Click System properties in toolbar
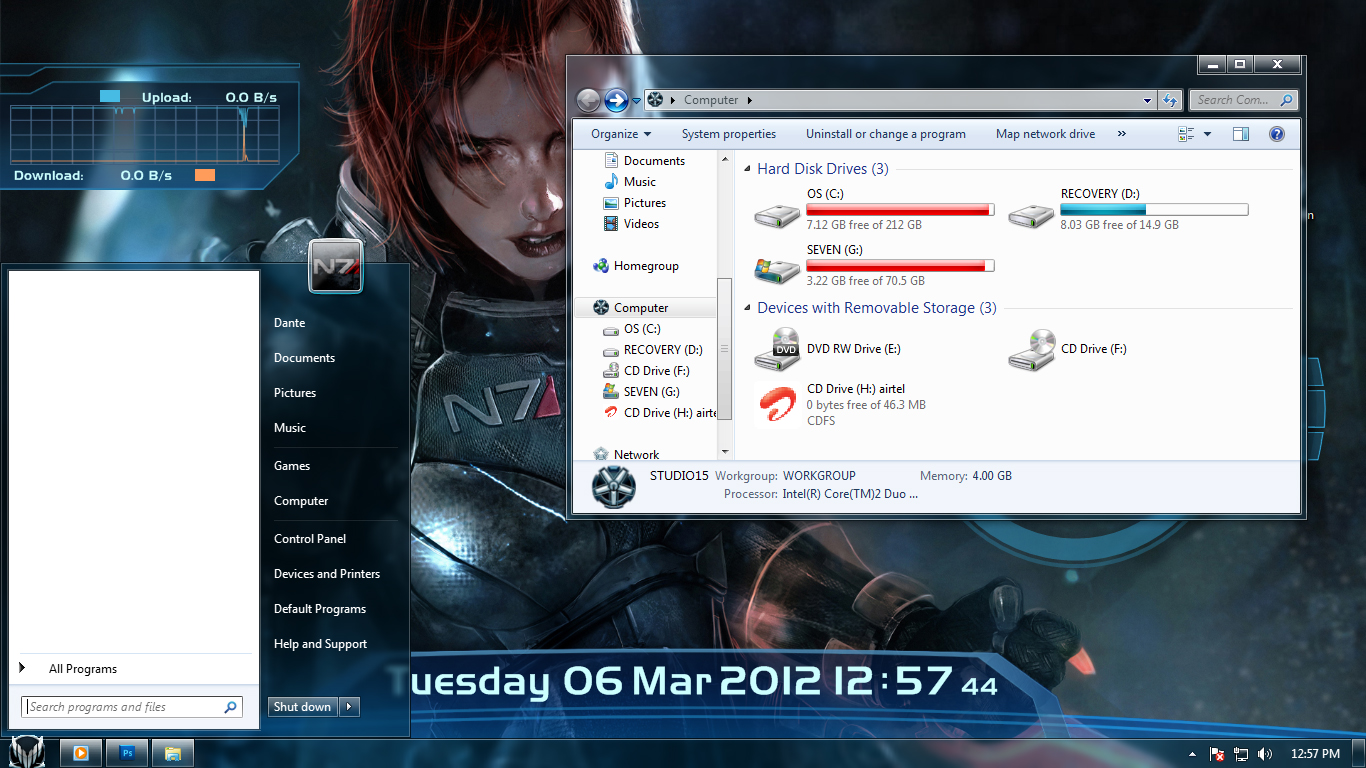Image resolution: width=1366 pixels, height=768 pixels. click(x=729, y=134)
